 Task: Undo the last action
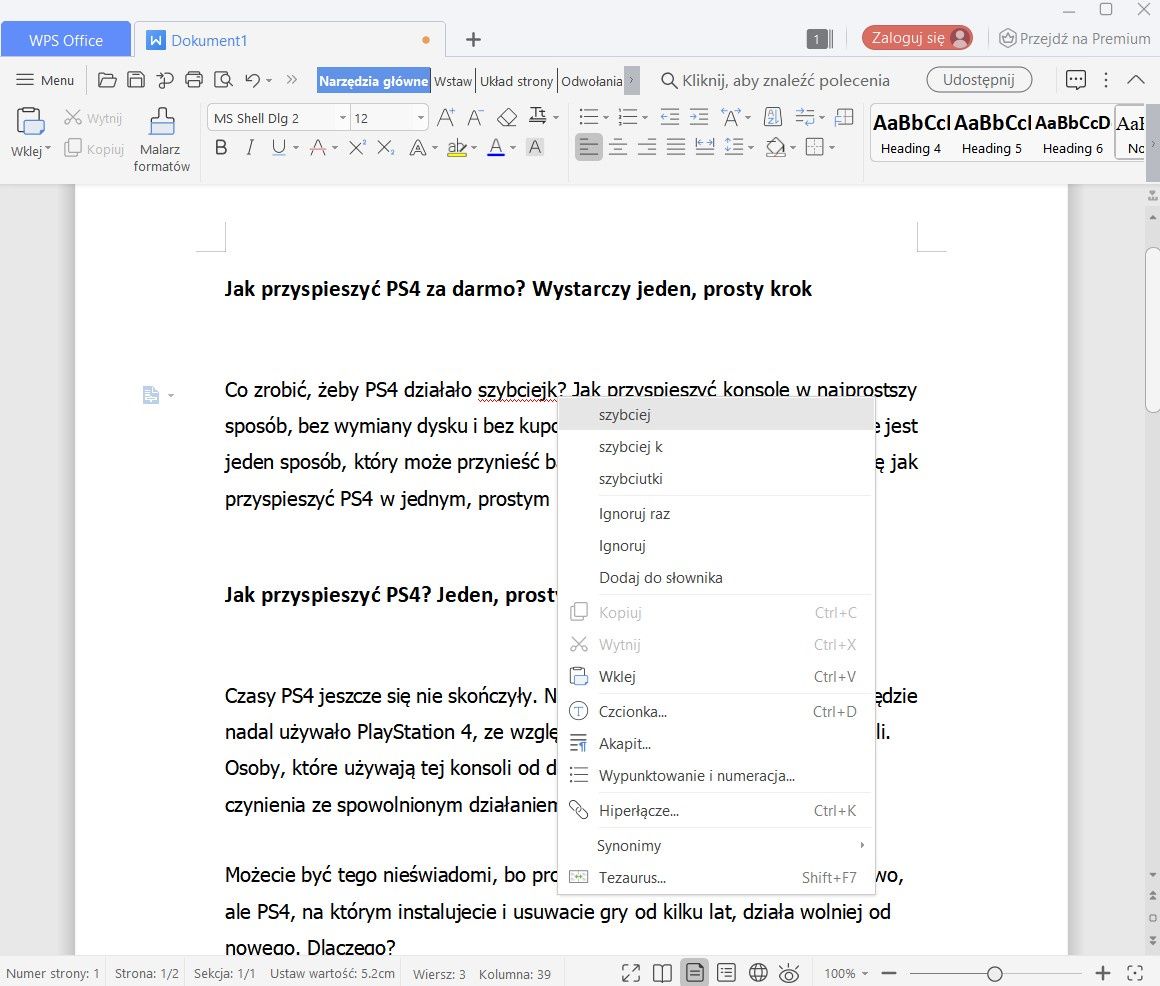click(252, 80)
